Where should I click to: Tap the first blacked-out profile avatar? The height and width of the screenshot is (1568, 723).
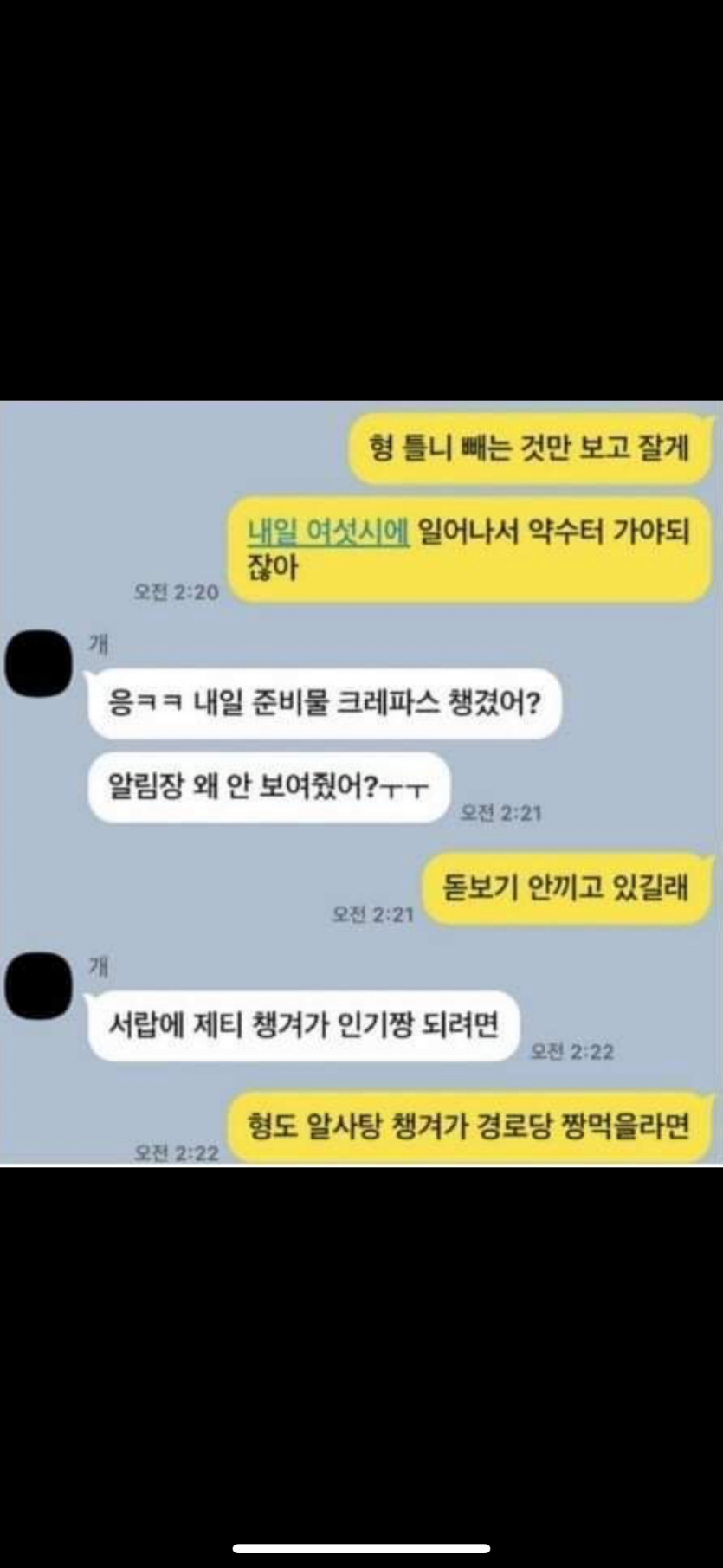click(38, 663)
